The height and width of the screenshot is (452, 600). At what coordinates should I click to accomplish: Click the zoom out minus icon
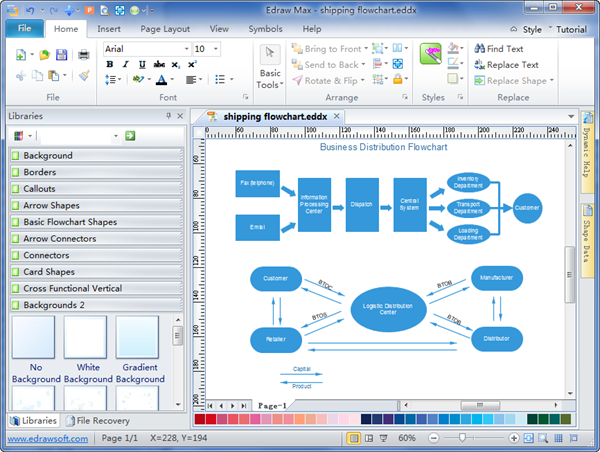coord(432,439)
